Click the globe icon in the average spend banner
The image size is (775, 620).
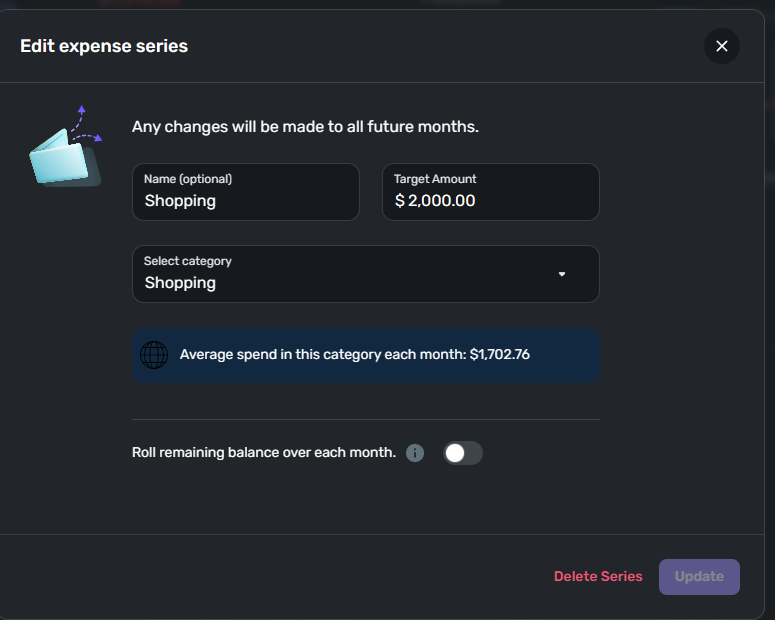[x=154, y=355]
